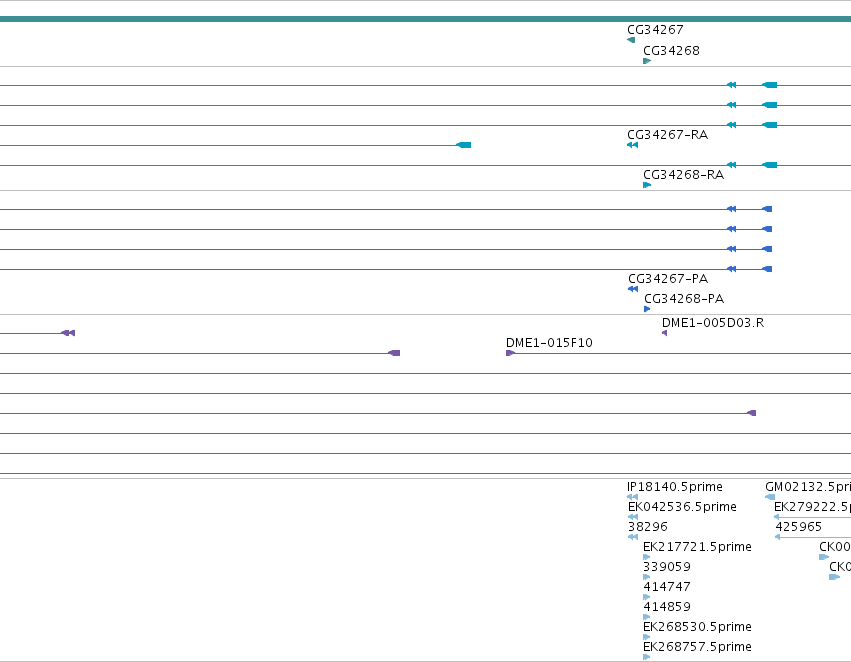Select the cyan exon block on the CG34267-RA row
Screen dimensions: 851x662
pos(463,145)
